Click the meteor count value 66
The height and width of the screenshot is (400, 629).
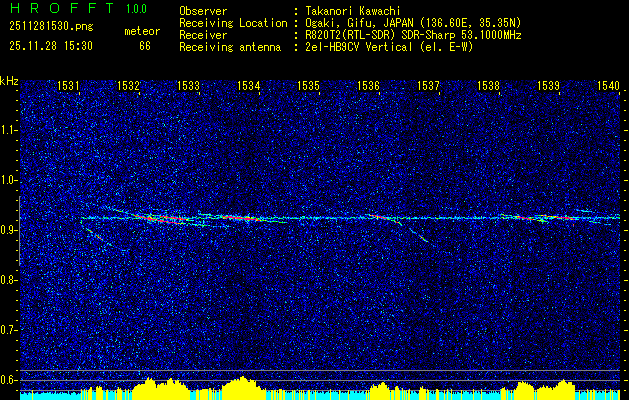[145, 46]
